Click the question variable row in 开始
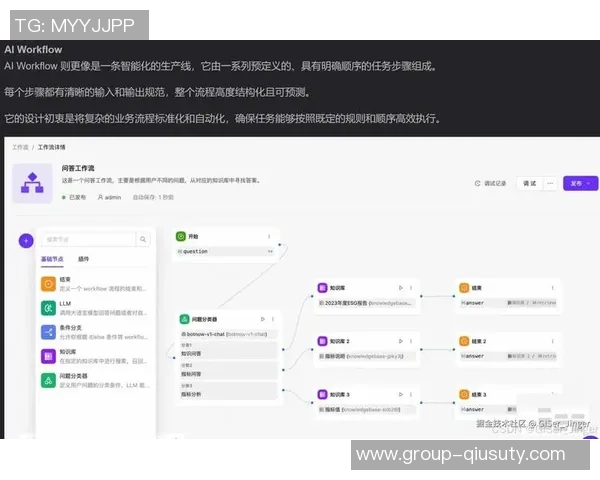 click(225, 251)
